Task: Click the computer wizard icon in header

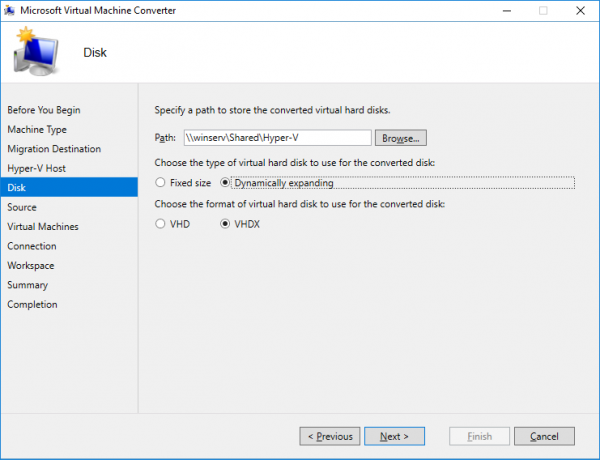Action: click(36, 51)
